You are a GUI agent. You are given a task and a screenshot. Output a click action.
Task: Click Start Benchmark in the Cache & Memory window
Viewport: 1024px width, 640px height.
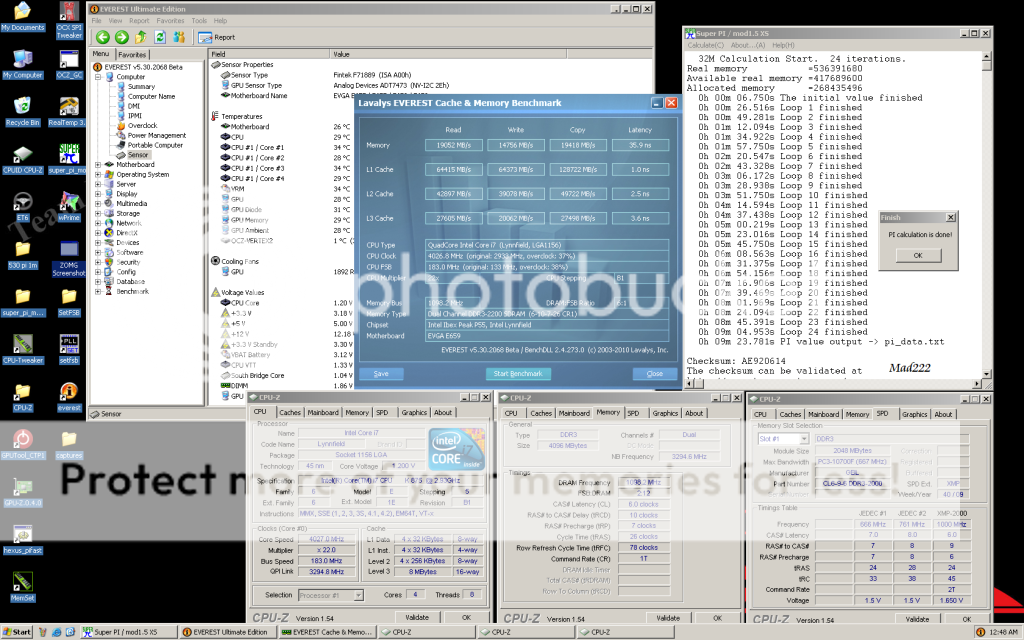tap(517, 373)
